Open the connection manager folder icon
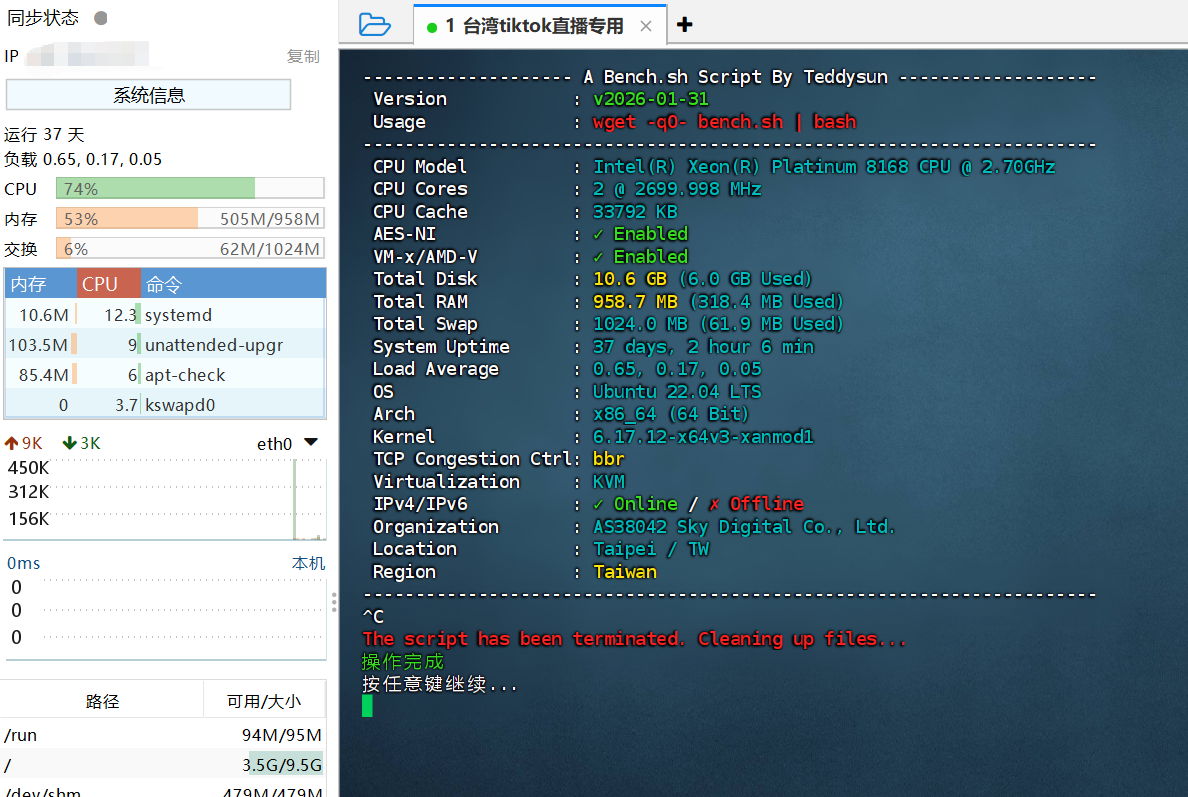 (374, 25)
